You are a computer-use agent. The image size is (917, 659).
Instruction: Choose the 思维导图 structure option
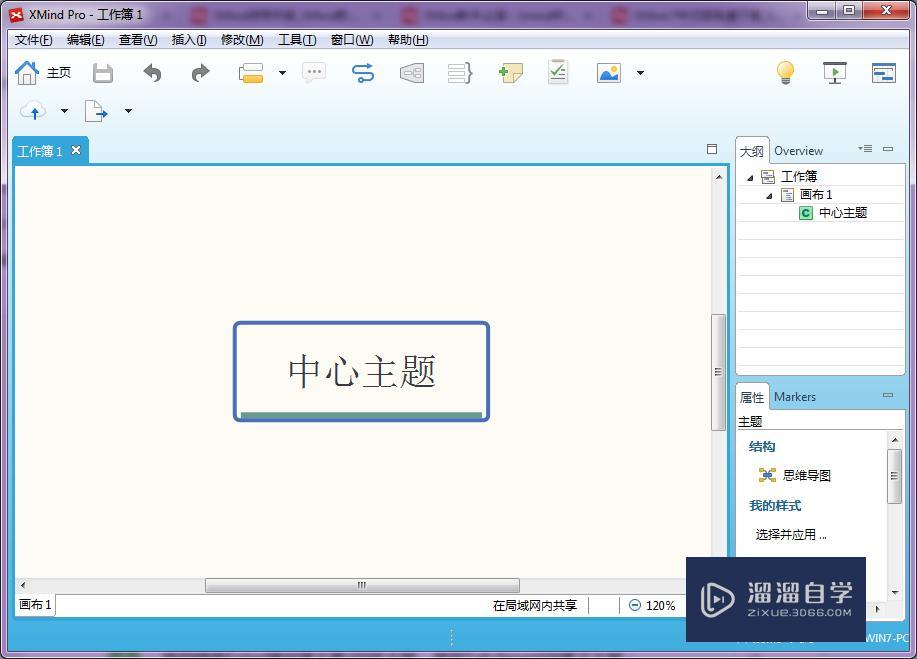point(795,475)
